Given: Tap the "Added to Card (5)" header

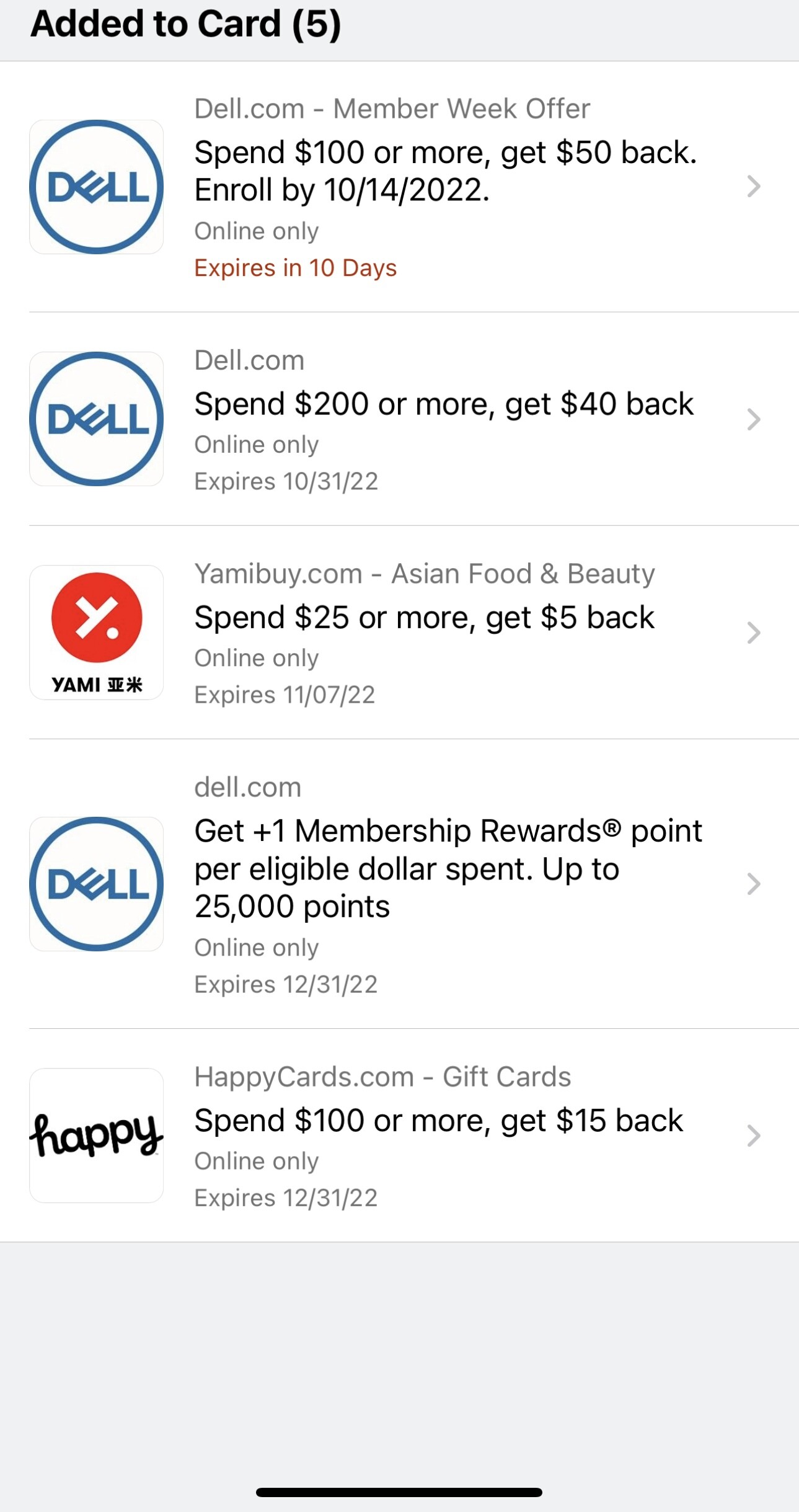Looking at the screenshot, I should click(185, 25).
